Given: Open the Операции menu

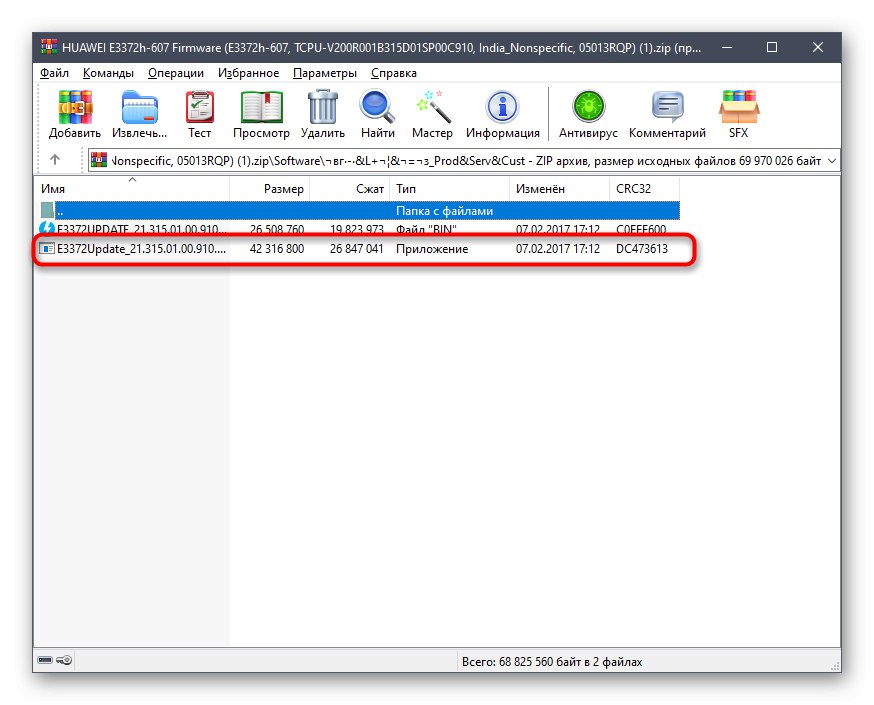Looking at the screenshot, I should (176, 73).
